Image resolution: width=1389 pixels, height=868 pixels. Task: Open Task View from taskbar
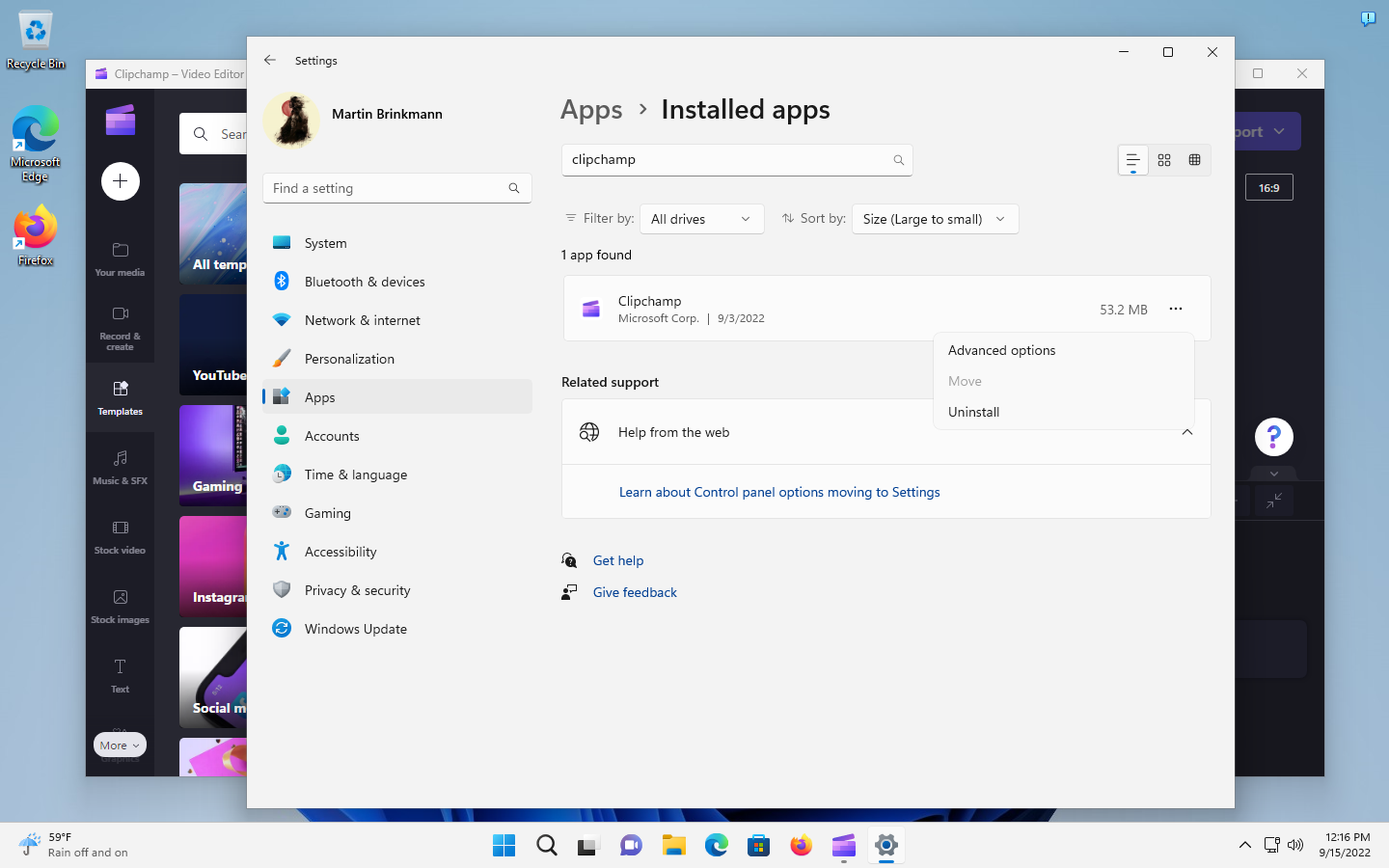[589, 846]
